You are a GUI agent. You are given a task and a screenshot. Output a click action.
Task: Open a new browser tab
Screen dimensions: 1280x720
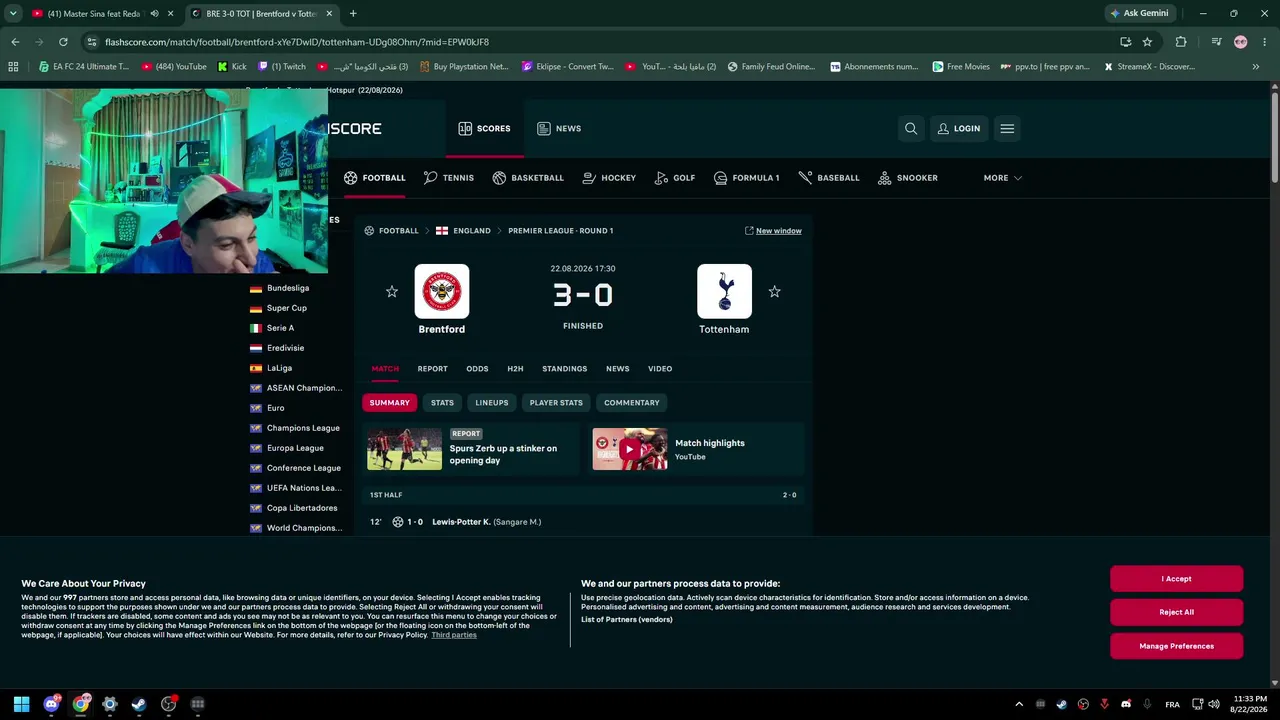tap(353, 14)
